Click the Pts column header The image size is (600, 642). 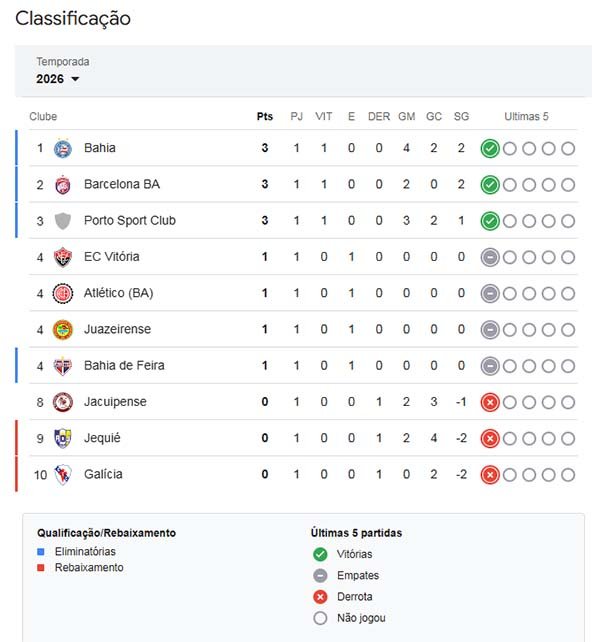click(265, 117)
